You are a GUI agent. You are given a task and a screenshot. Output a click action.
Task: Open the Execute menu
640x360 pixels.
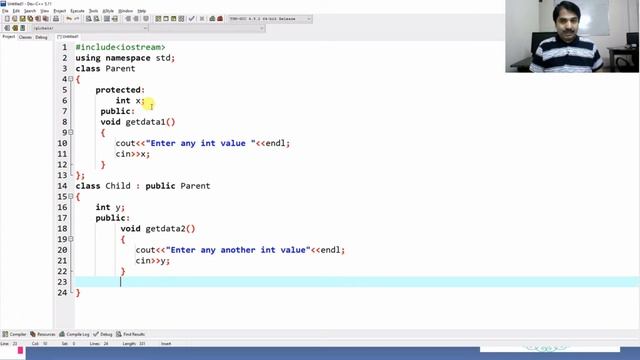pyautogui.click(x=77, y=11)
